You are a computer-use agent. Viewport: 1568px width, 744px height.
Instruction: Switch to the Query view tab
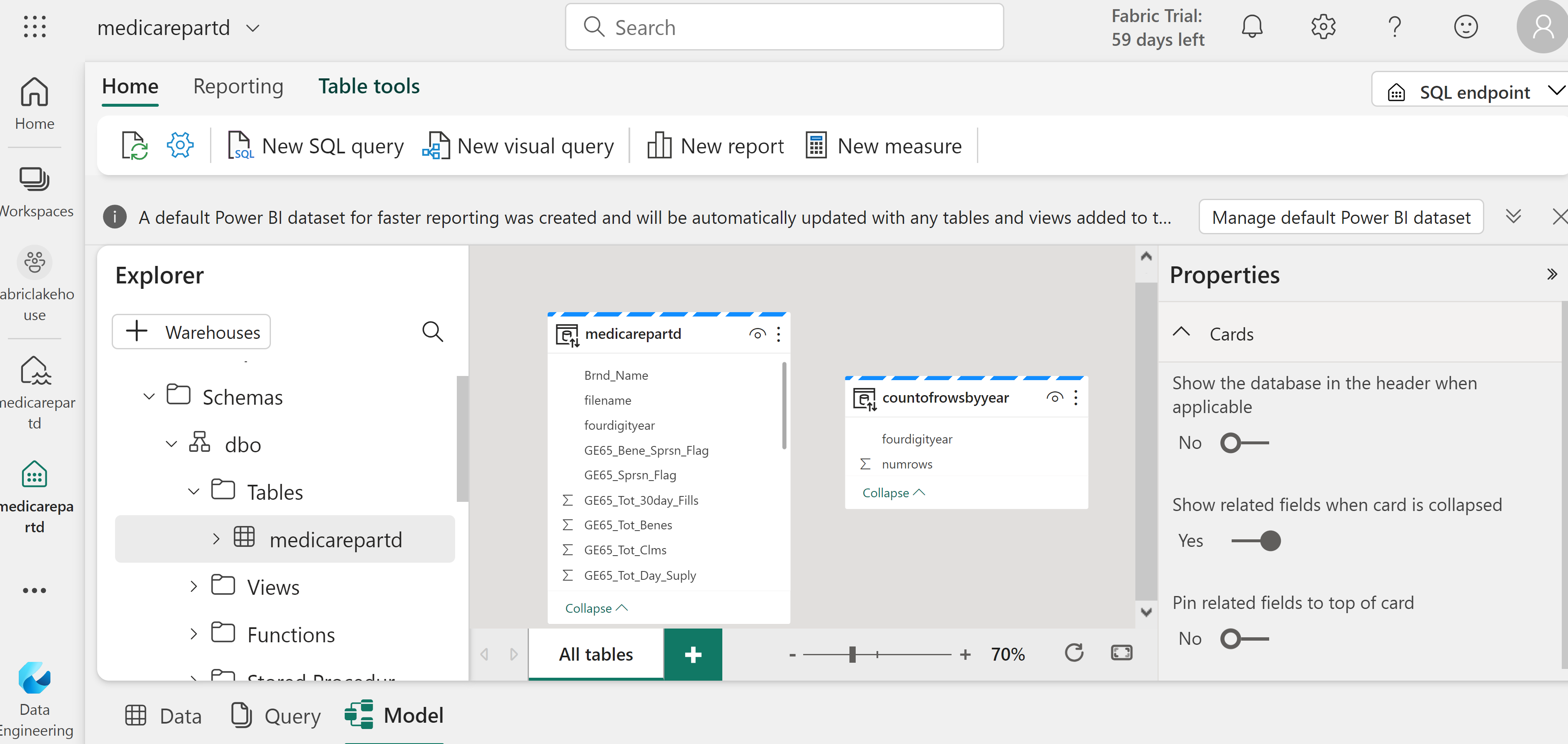click(276, 716)
